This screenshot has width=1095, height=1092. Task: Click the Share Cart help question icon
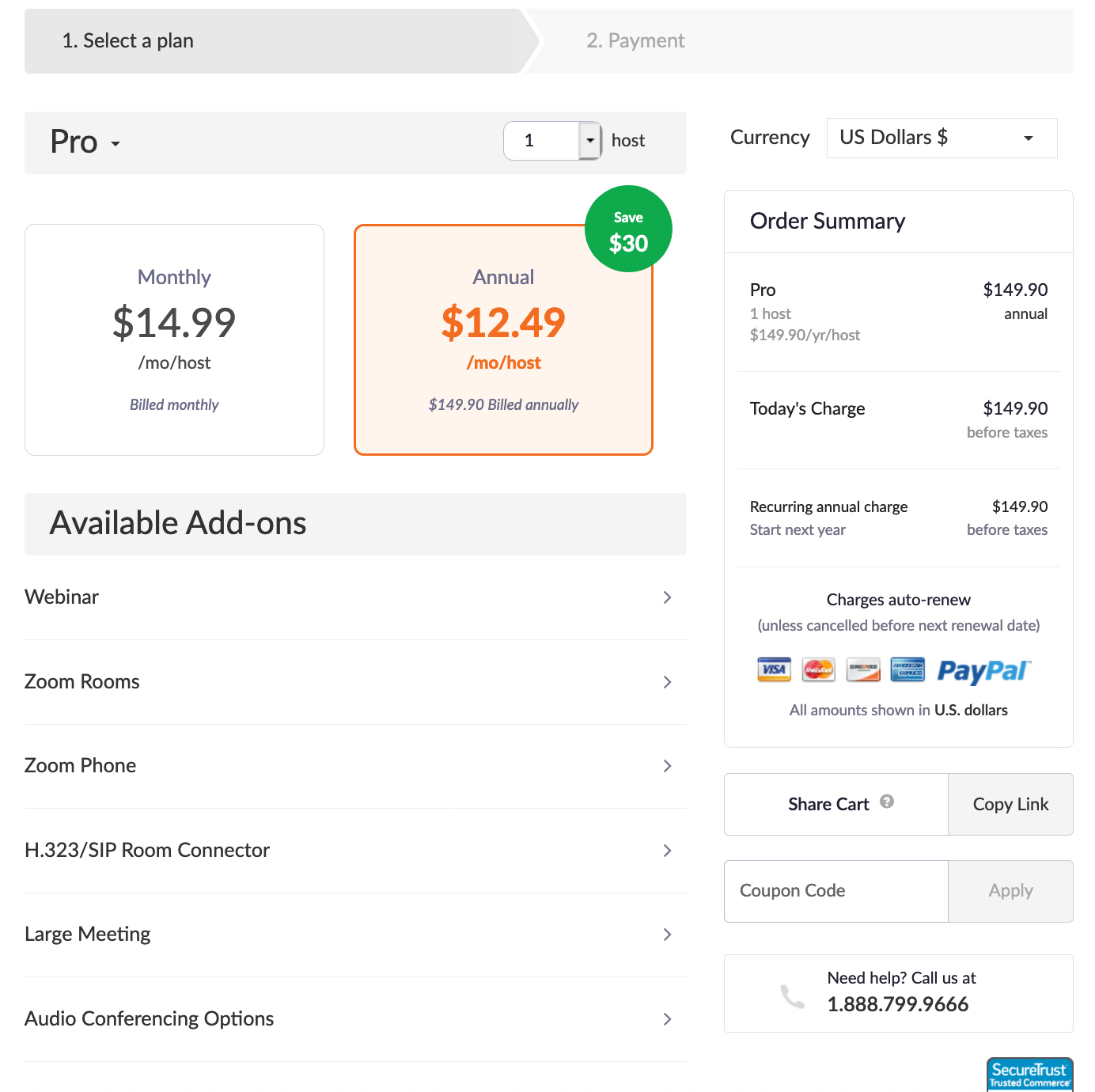click(887, 802)
